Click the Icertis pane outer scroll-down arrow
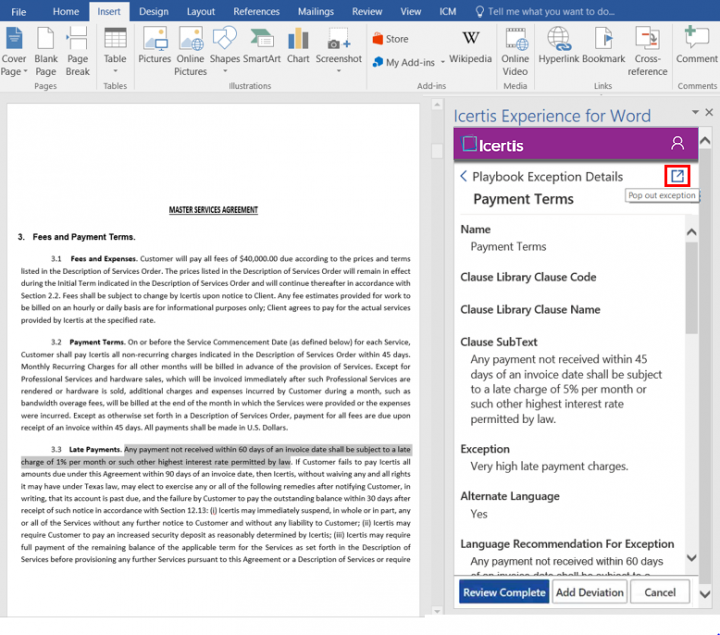The height and width of the screenshot is (635, 720). pyautogui.click(x=705, y=594)
